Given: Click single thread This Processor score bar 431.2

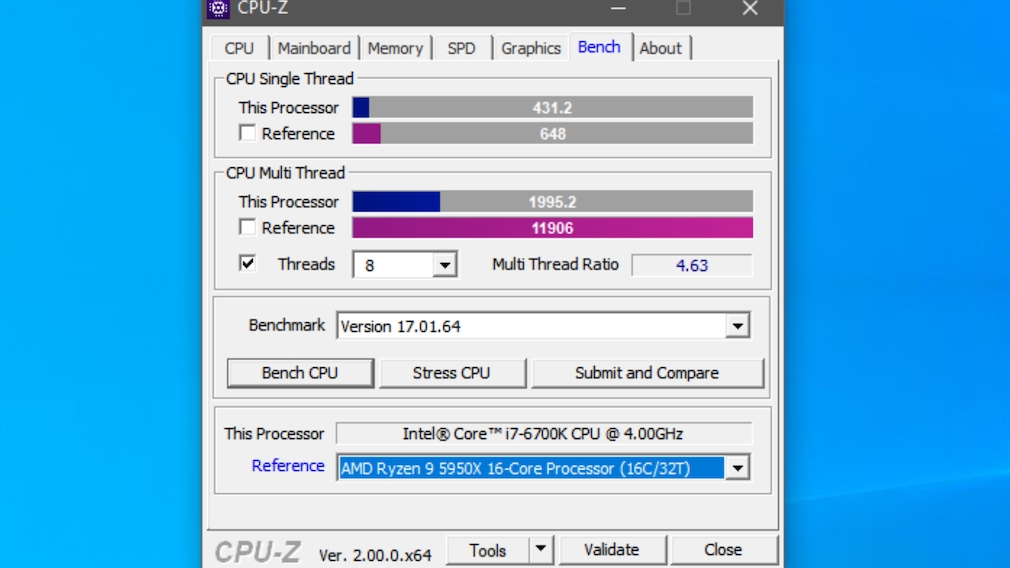Looking at the screenshot, I should click(x=553, y=108).
